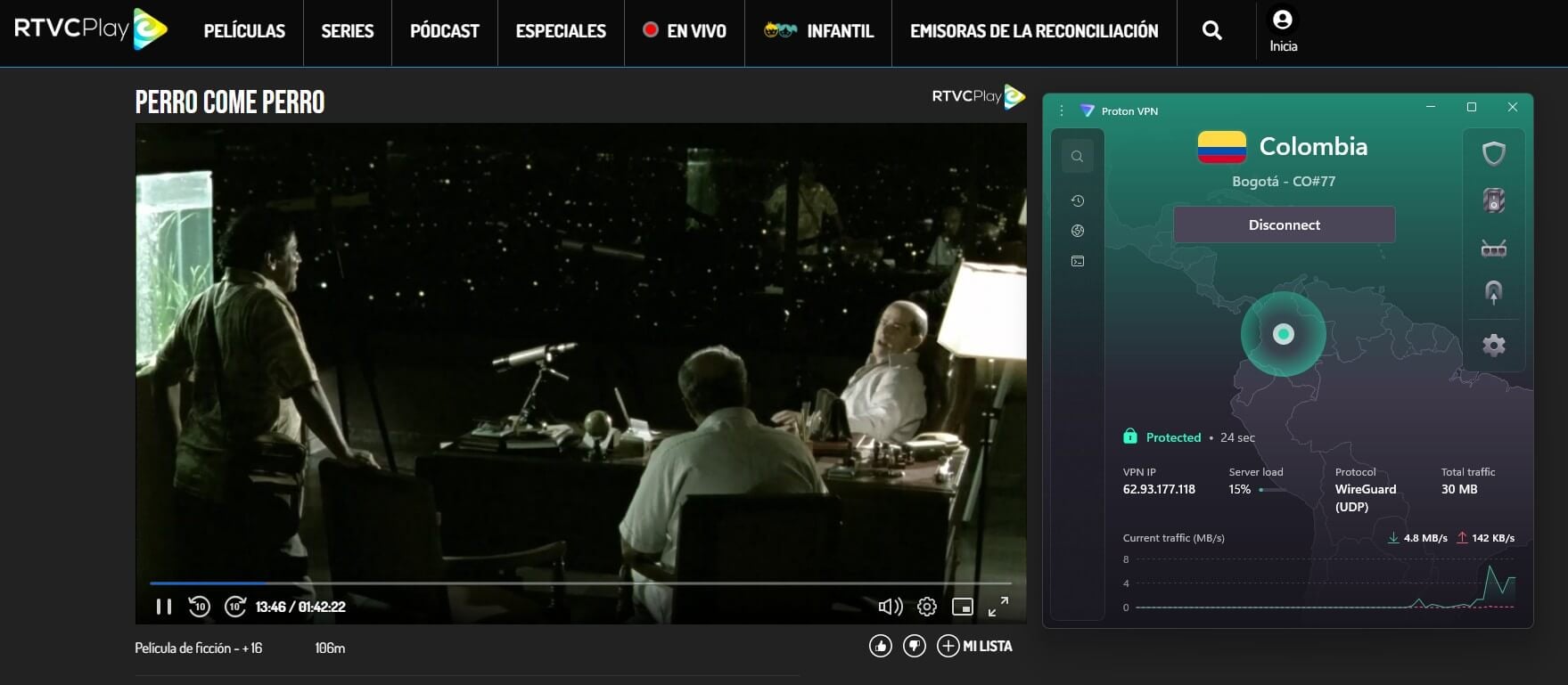Click the Colombia country name
1568x685 pixels.
(x=1313, y=146)
